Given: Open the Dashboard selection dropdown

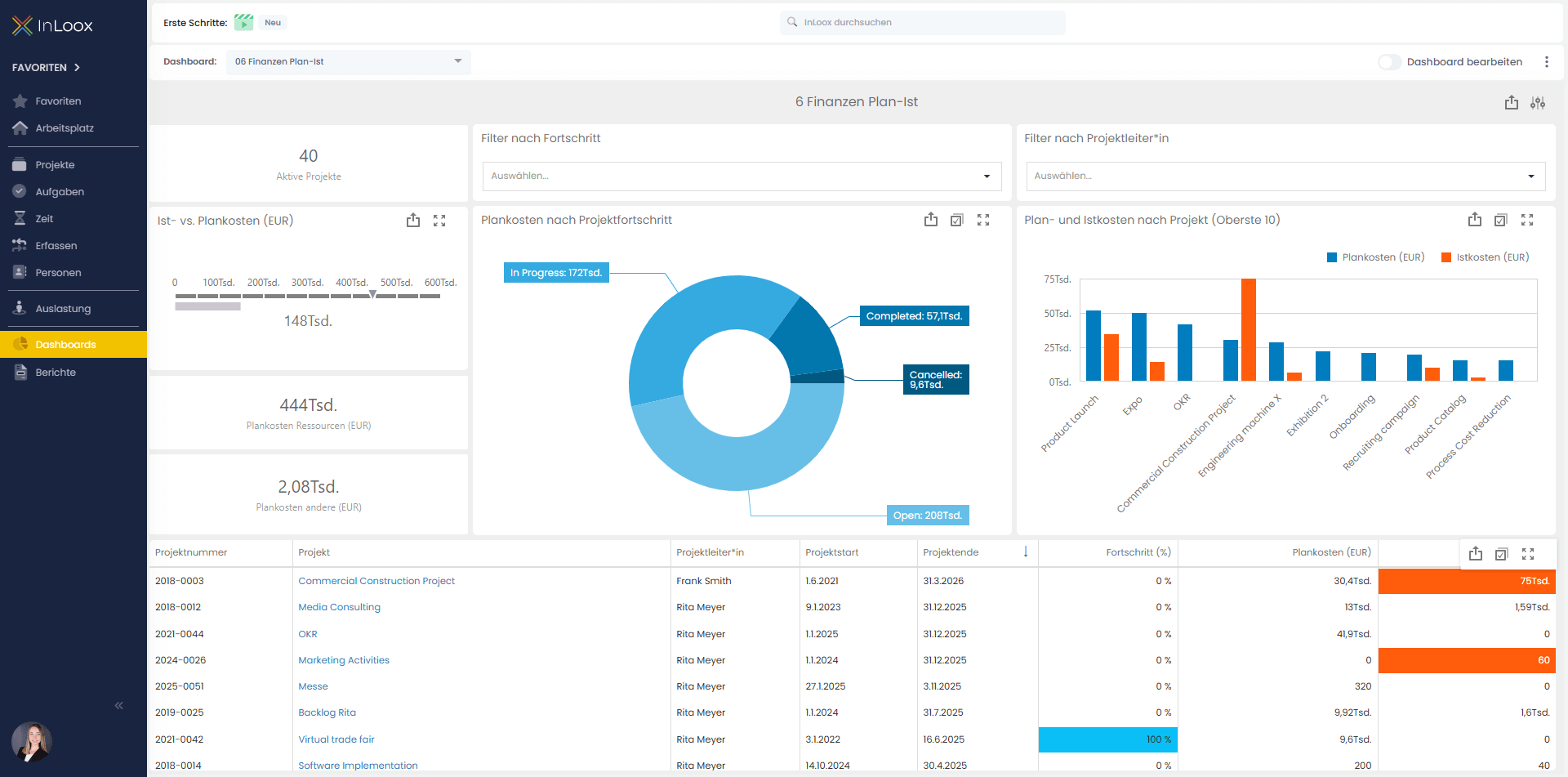Looking at the screenshot, I should (348, 62).
